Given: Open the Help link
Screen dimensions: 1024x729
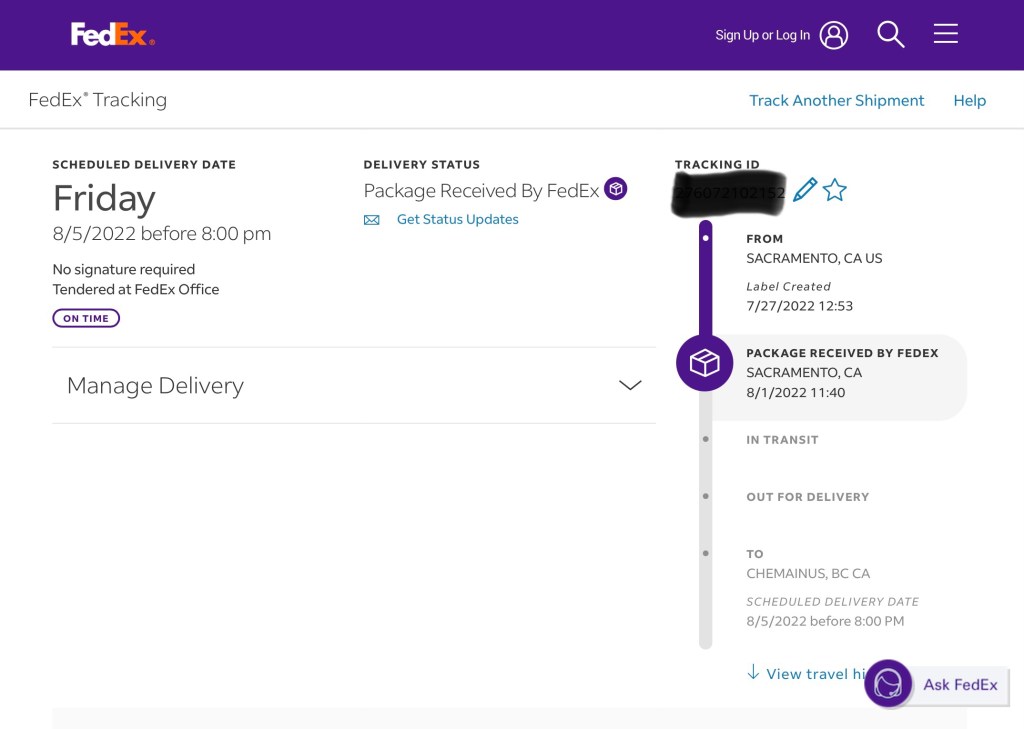Looking at the screenshot, I should (969, 100).
